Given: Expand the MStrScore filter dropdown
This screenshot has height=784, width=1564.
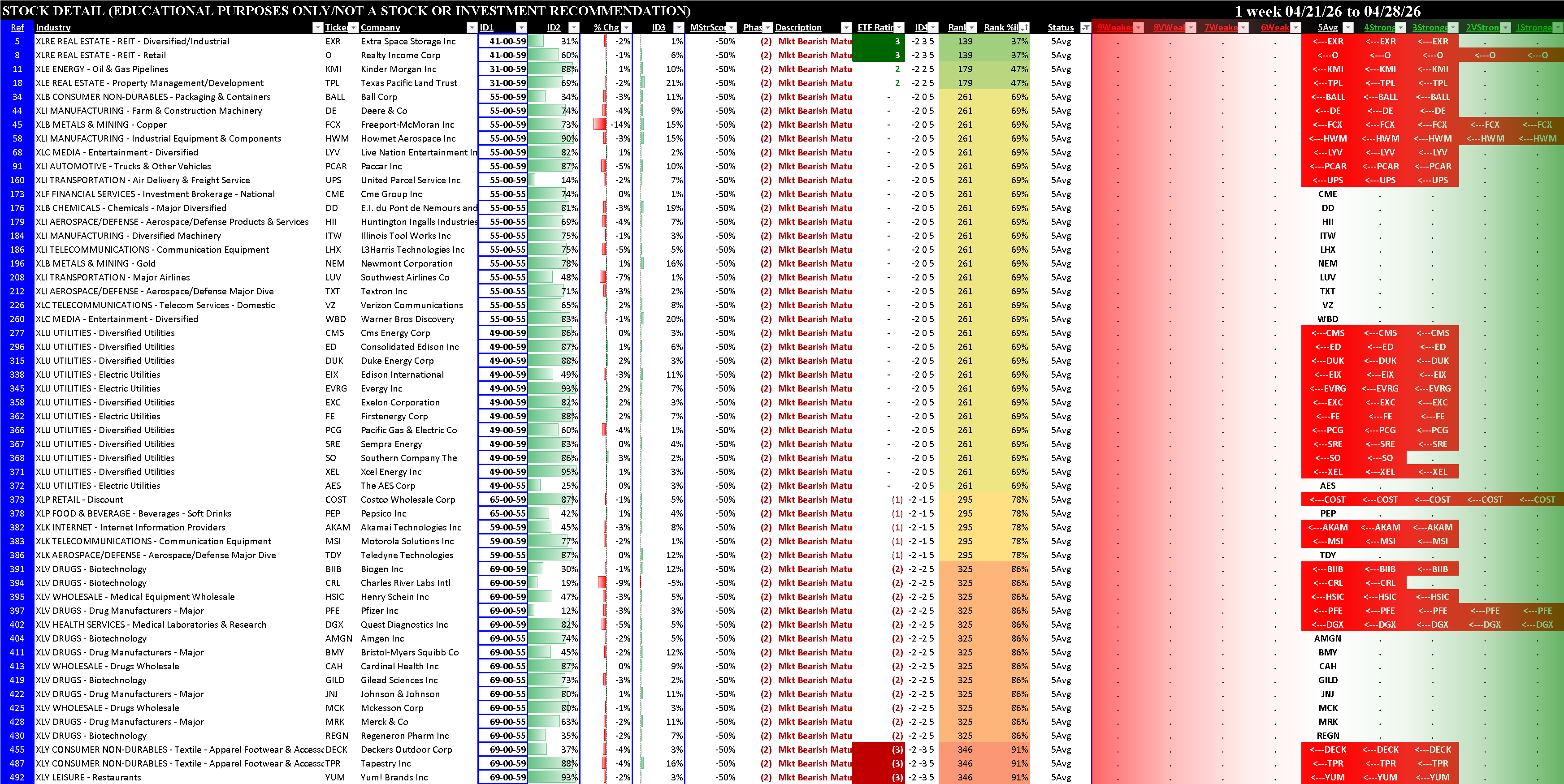Looking at the screenshot, I should (732, 27).
